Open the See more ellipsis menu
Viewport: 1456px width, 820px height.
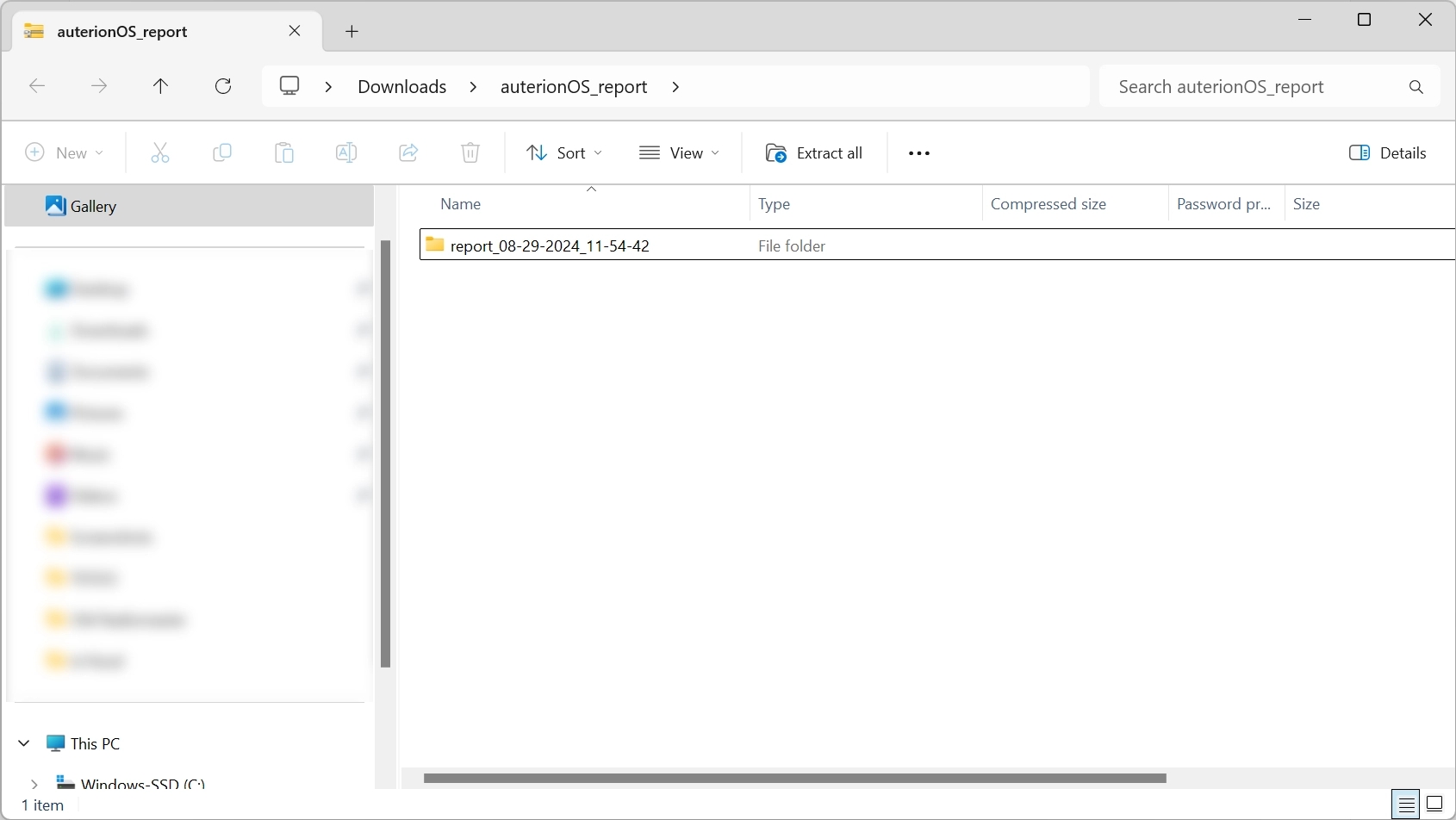point(919,152)
